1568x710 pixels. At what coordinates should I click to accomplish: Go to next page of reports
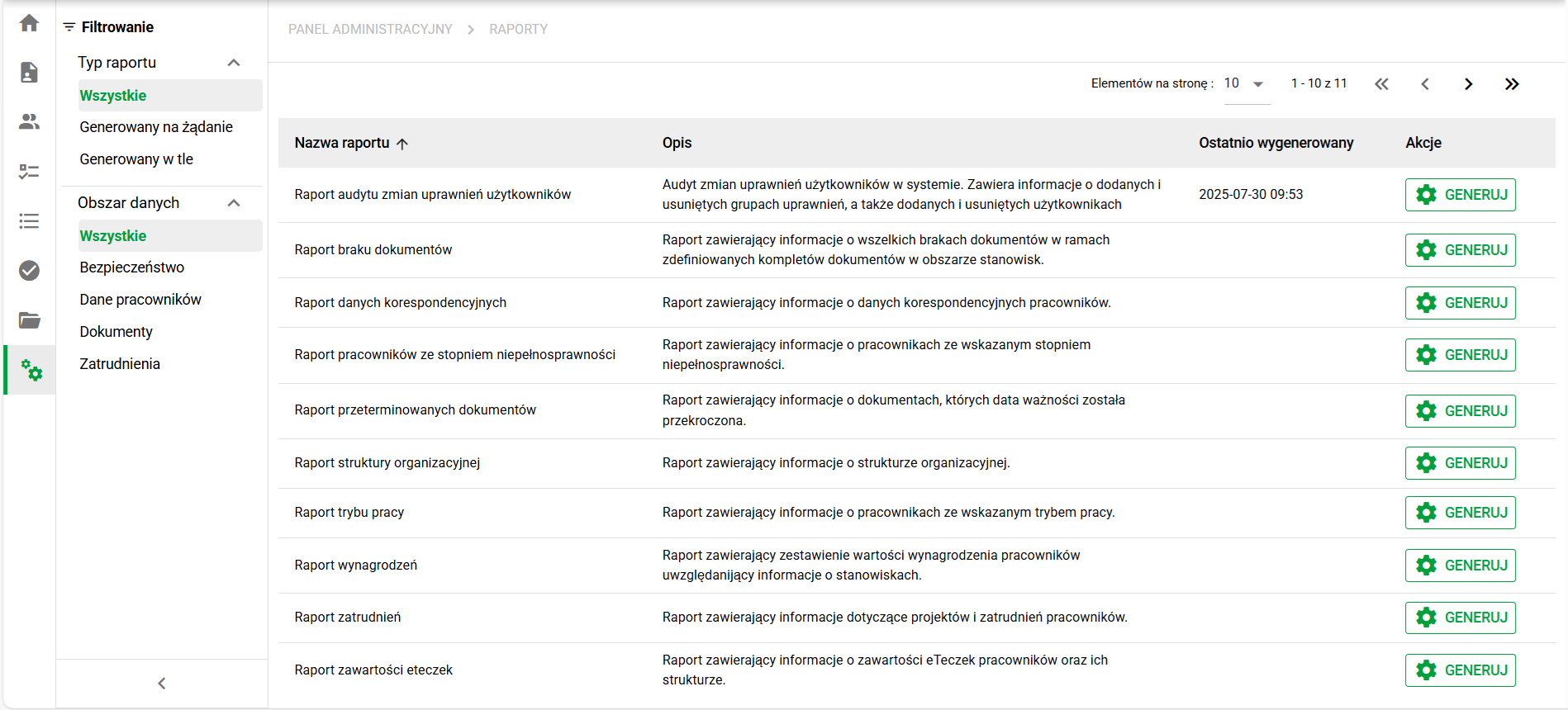(1468, 84)
